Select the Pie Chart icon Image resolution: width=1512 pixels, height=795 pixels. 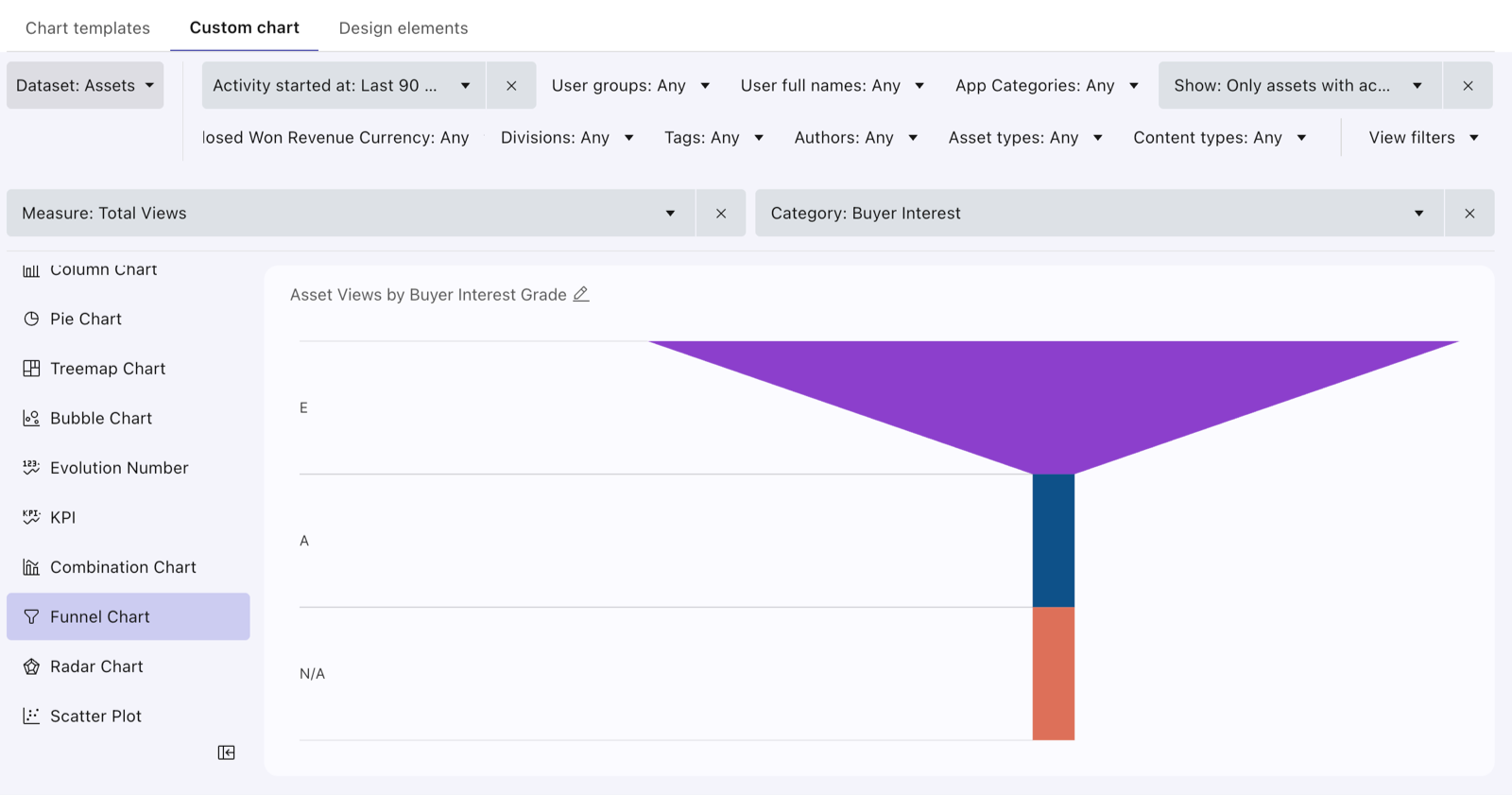[31, 319]
